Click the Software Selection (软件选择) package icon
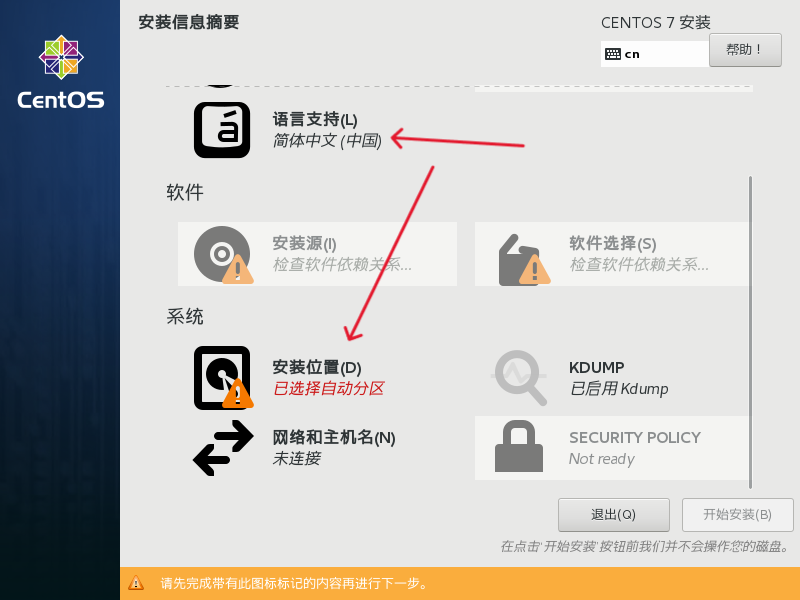Image resolution: width=800 pixels, height=600 pixels. click(x=523, y=259)
